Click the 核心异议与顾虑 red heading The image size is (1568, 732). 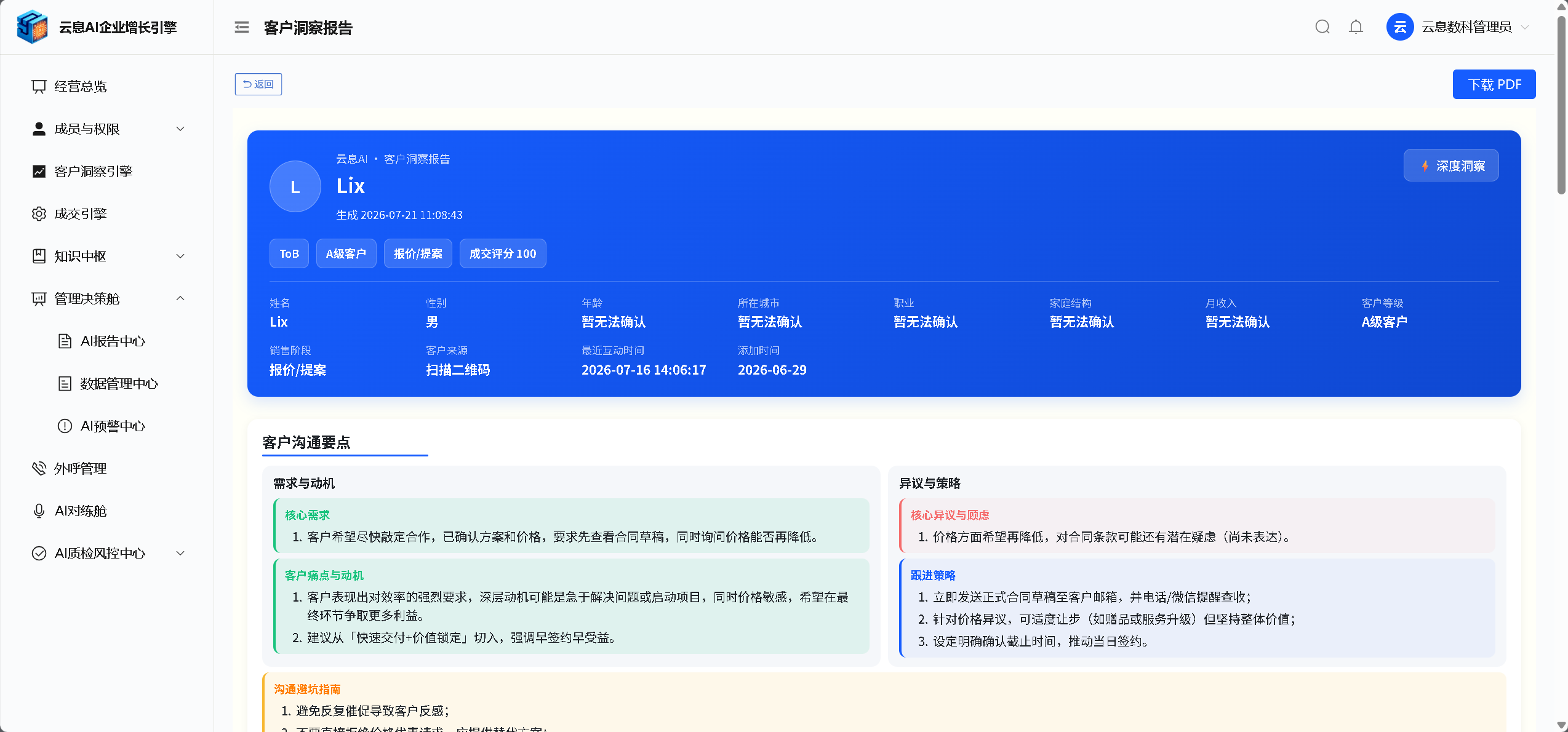tap(950, 515)
